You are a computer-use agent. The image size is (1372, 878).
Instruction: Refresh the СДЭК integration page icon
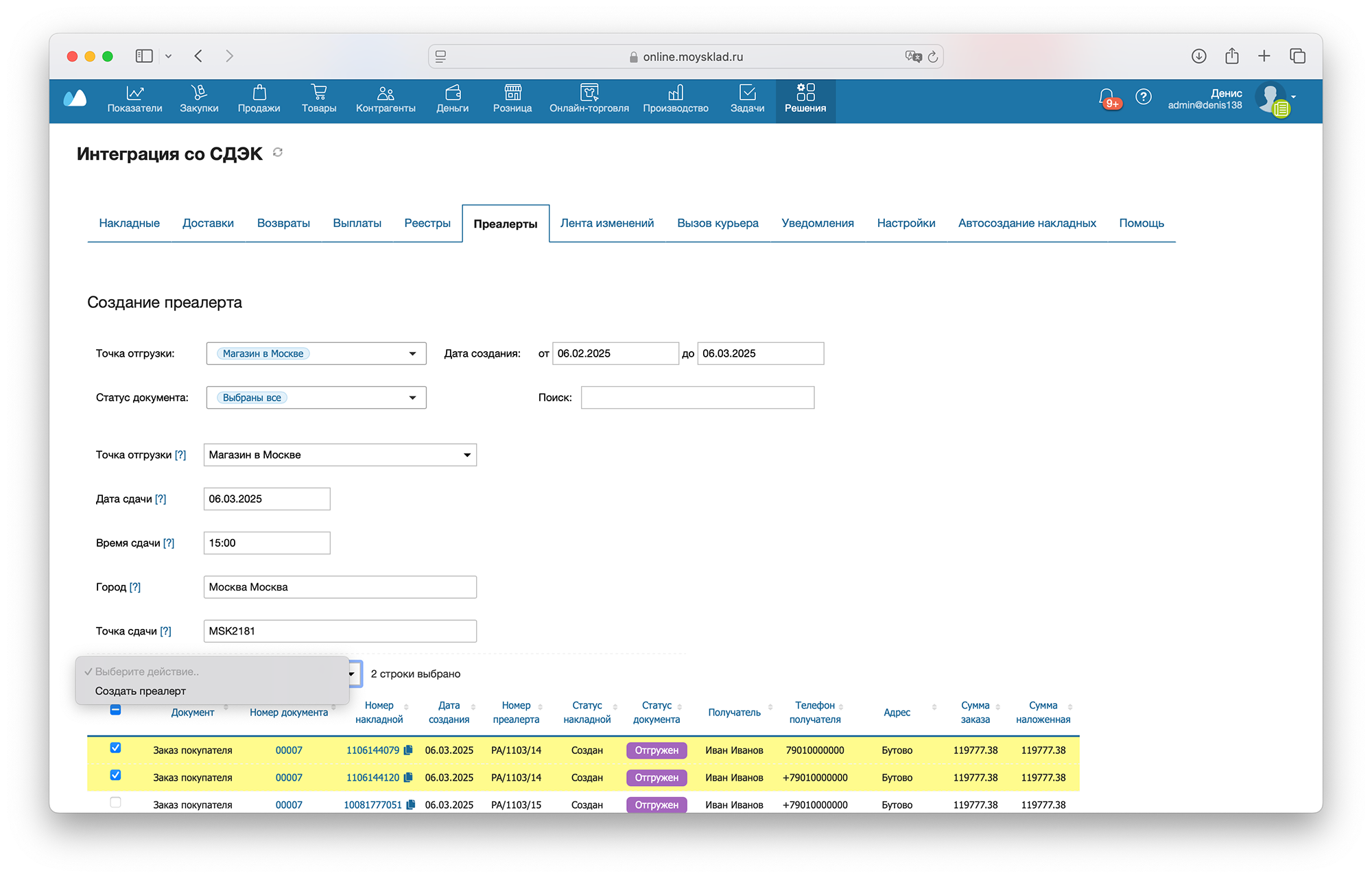(278, 152)
